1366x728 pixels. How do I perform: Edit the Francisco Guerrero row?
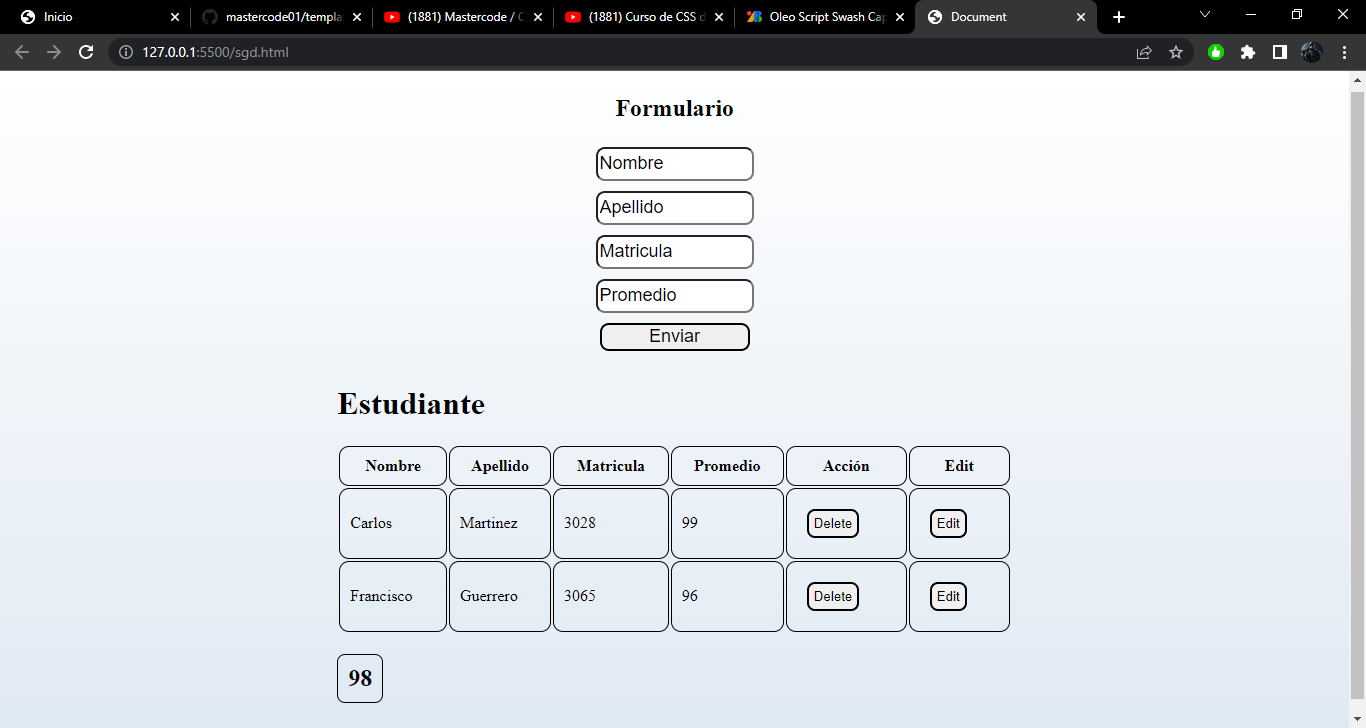[947, 596]
